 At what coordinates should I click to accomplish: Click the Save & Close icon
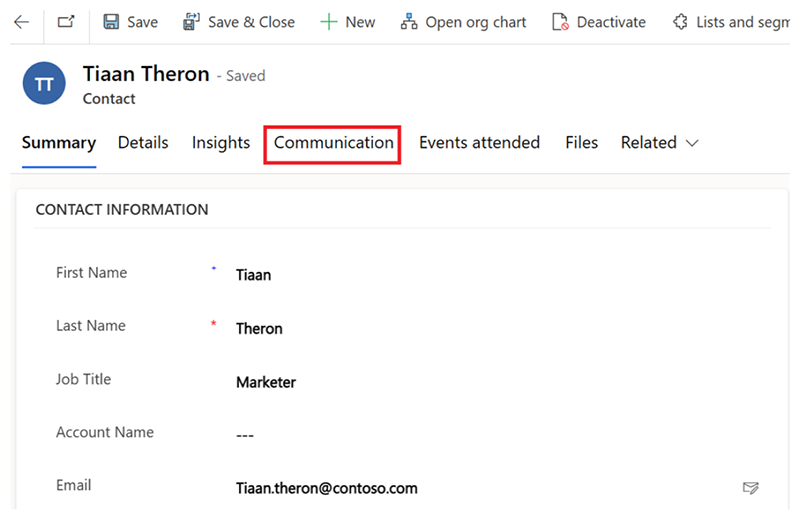pos(191,22)
